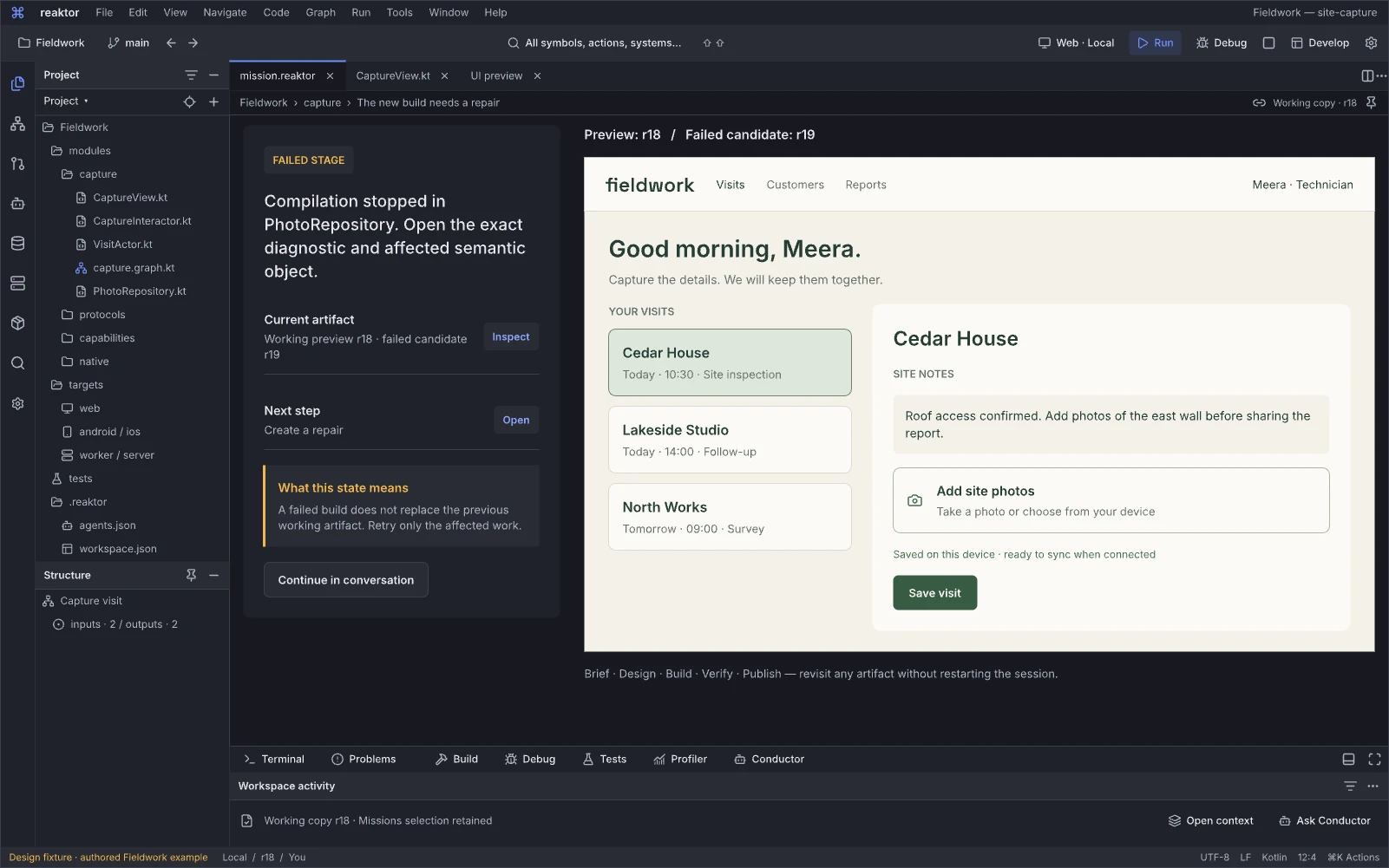The height and width of the screenshot is (868, 1389).
Task: Open Workspace activity more options
Action: (x=1373, y=786)
